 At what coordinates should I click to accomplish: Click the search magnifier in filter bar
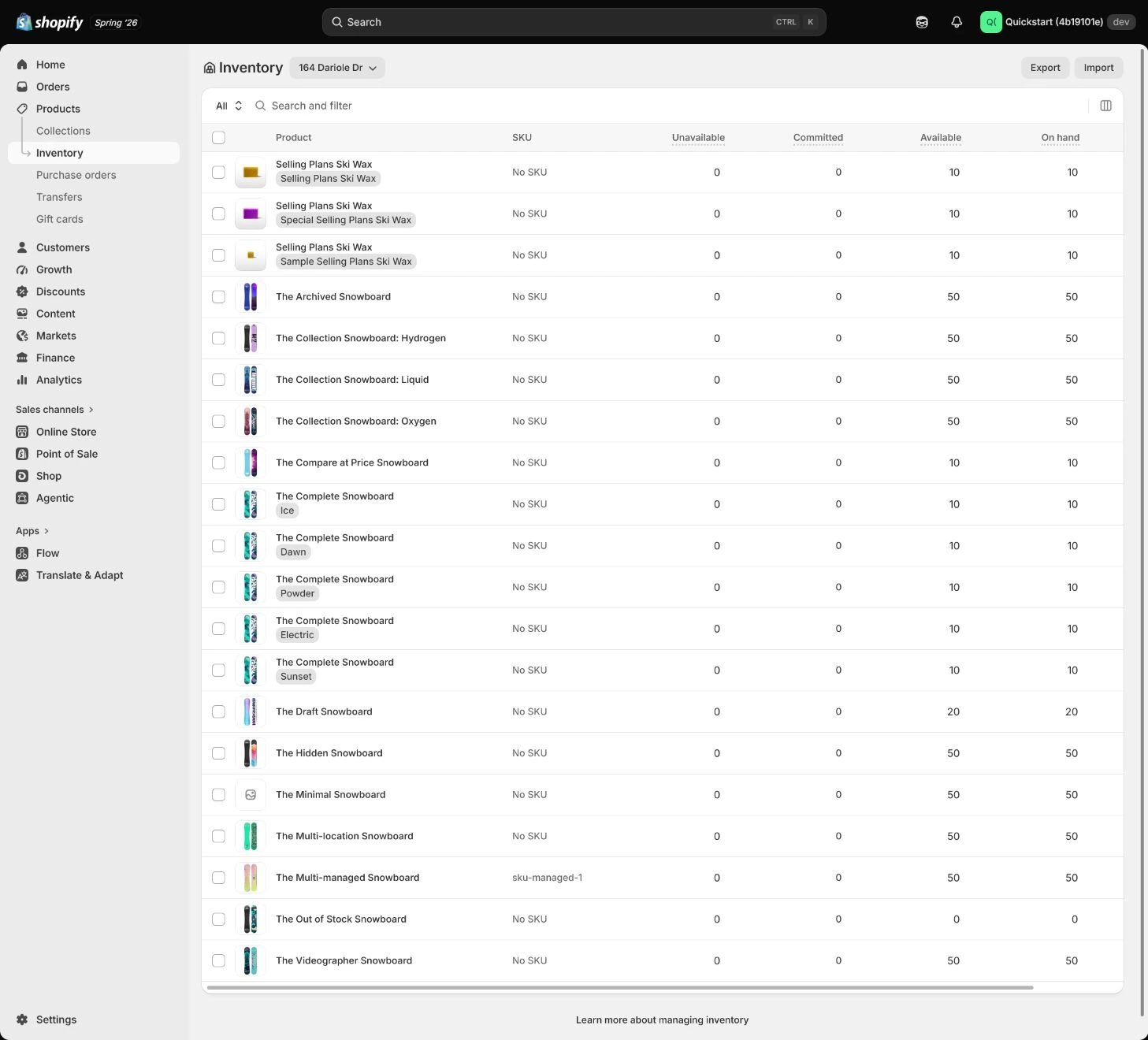coord(260,106)
